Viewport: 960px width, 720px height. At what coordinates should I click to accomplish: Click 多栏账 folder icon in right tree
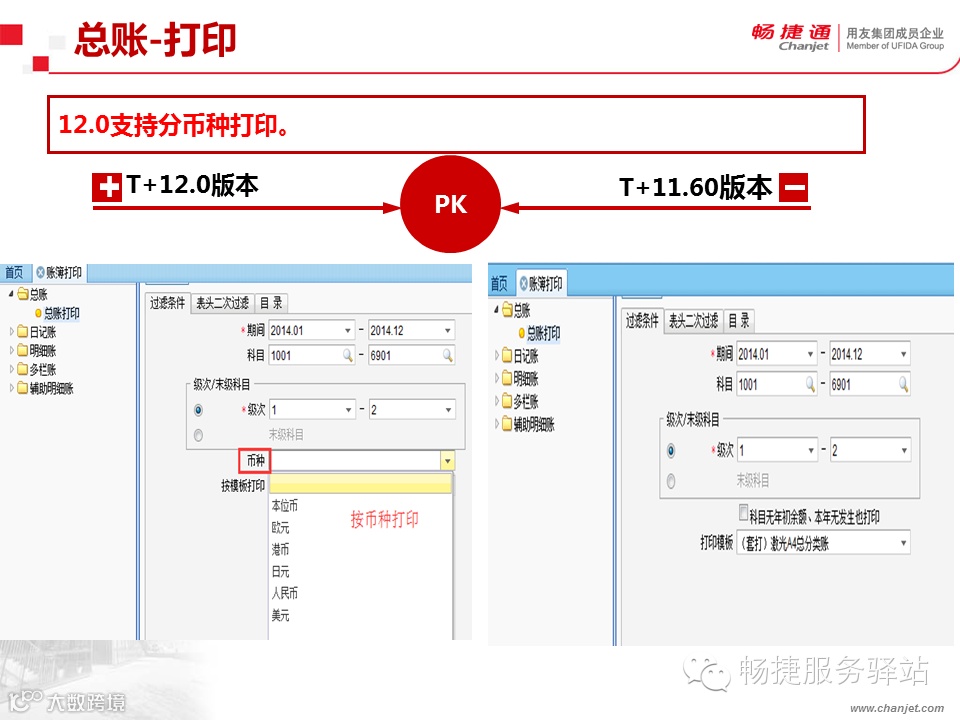[x=507, y=401]
